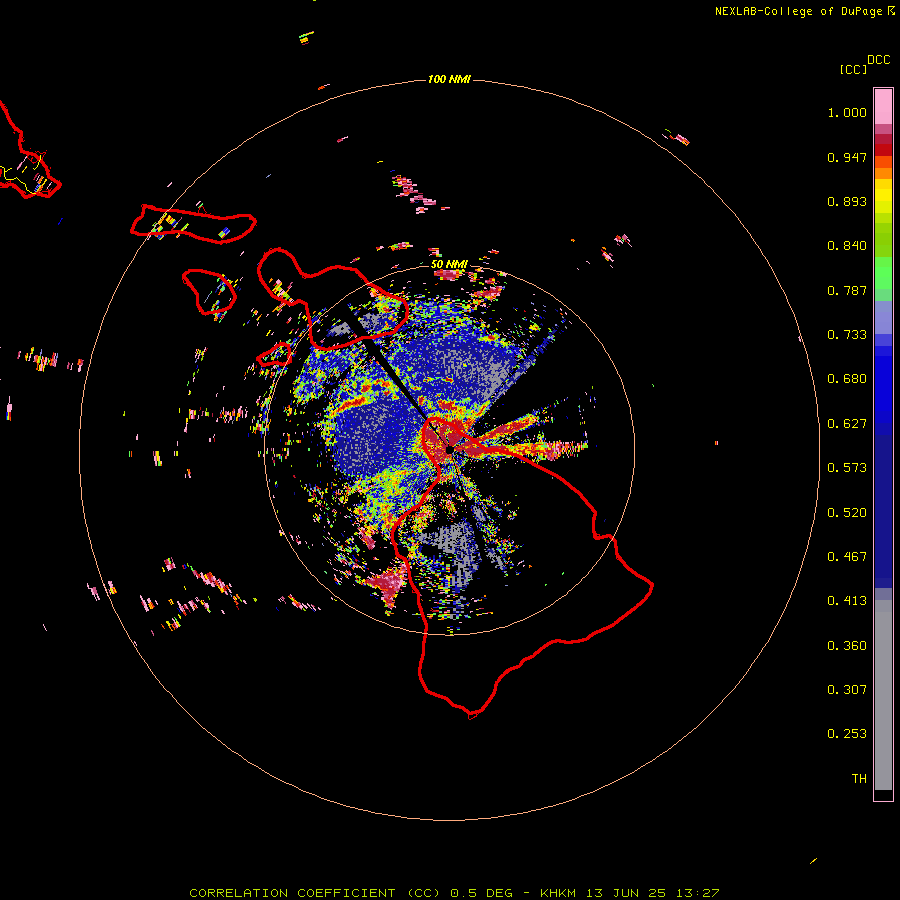The height and width of the screenshot is (900, 900).
Task: Select the 0.413 legend value
Action: pyautogui.click(x=847, y=601)
